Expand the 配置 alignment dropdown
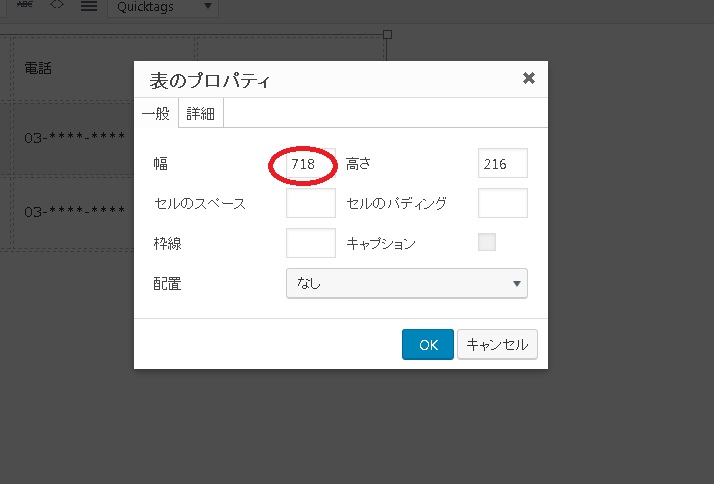 [x=406, y=283]
